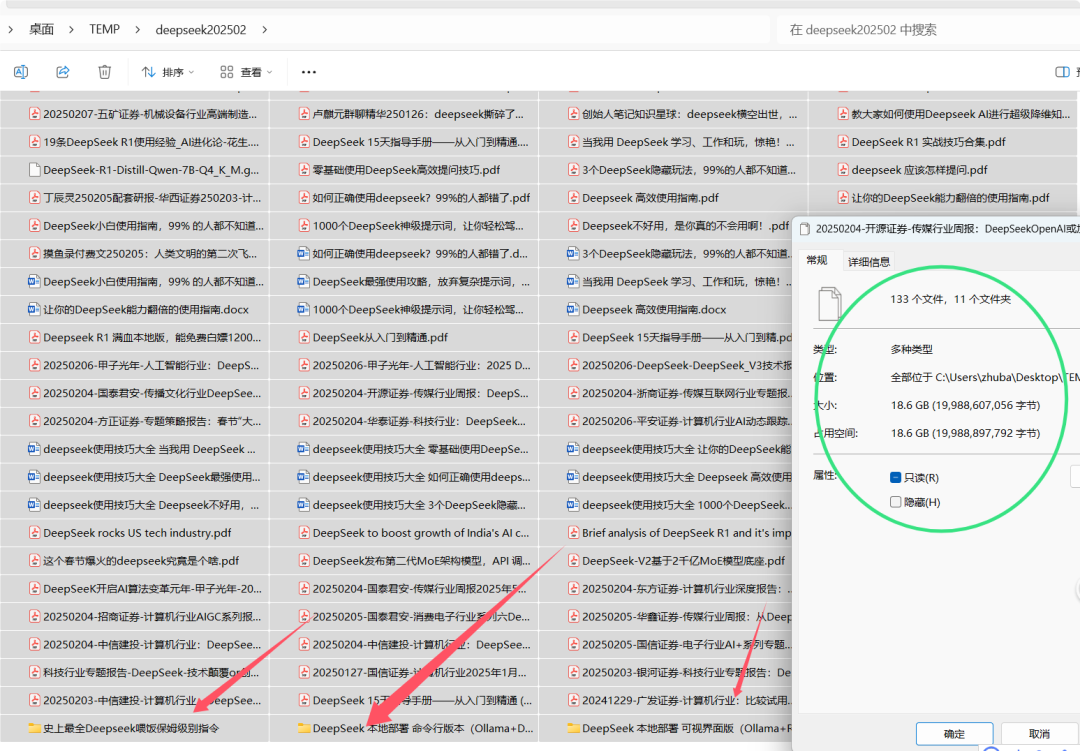Select file 科技行业专题报告-DeepSeek-技术颠覆
Viewport: 1080px width, 751px height.
click(x=144, y=672)
